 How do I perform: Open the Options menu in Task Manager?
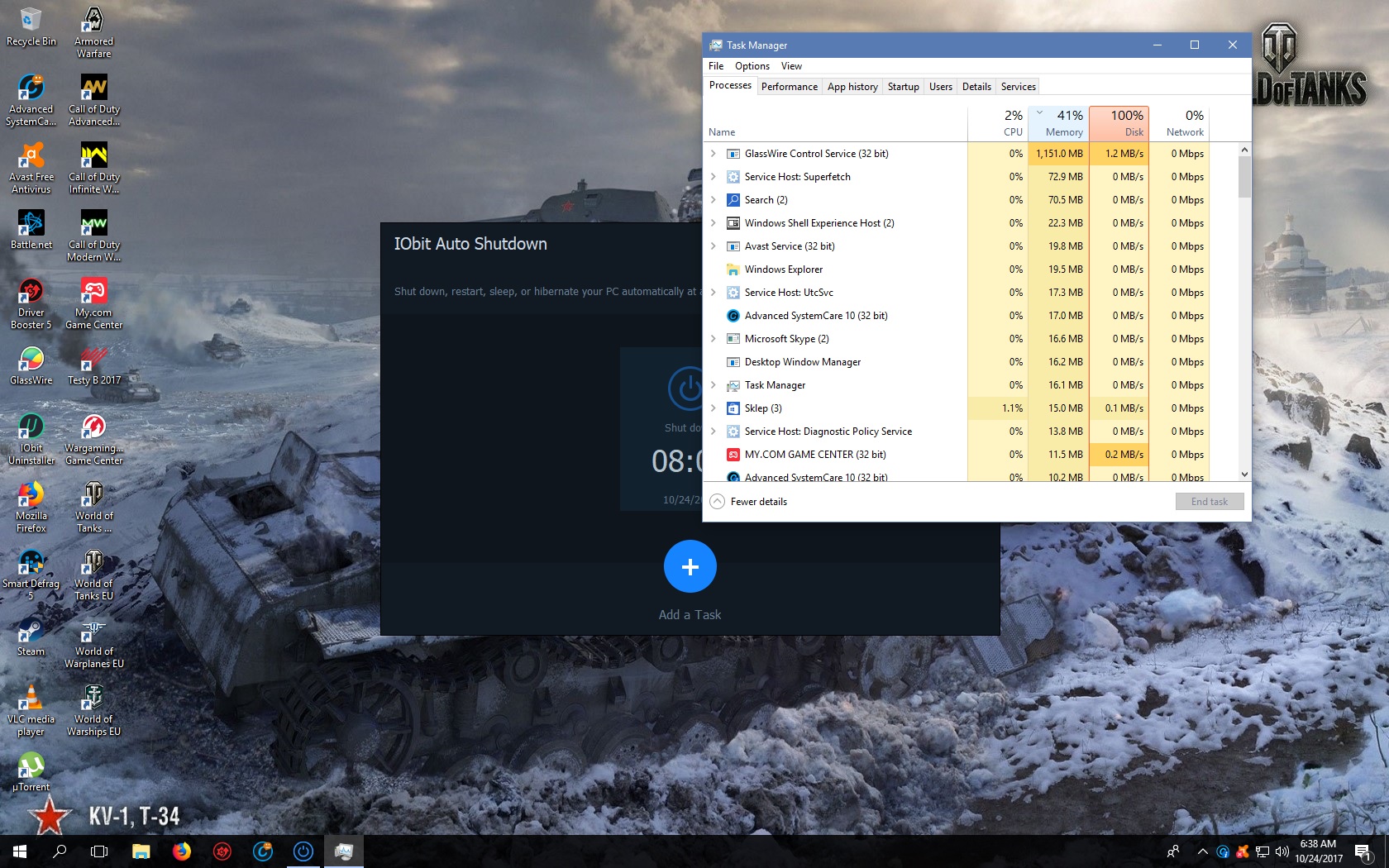[752, 66]
